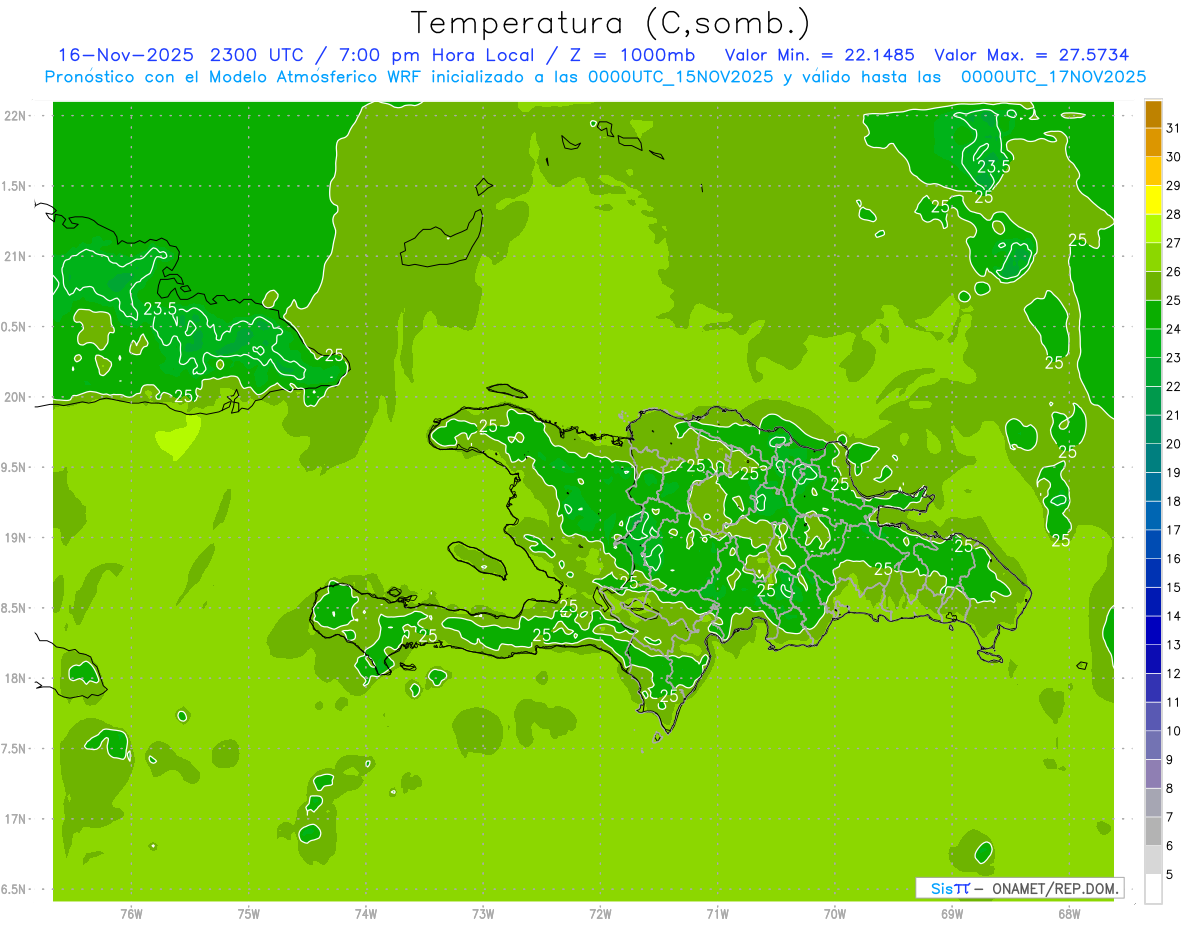Screen dimensions: 1200x927
Task: Click the '73W' longitude axis label
Action: [483, 914]
